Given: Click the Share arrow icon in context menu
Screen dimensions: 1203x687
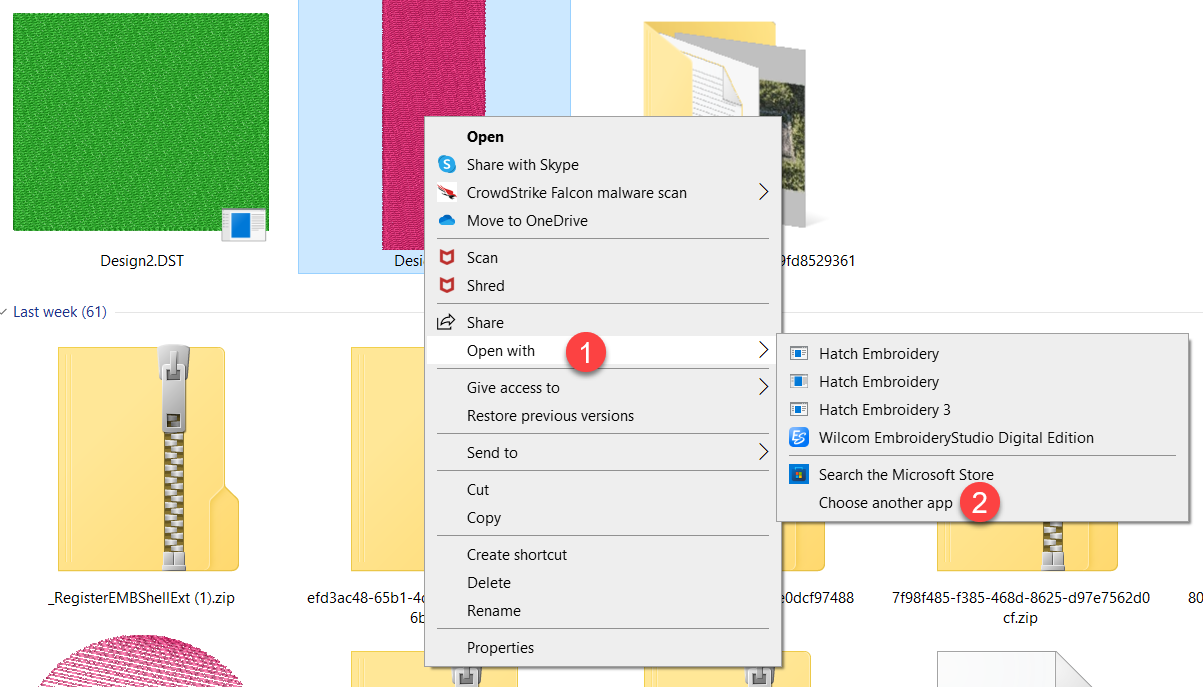Looking at the screenshot, I should click(x=447, y=323).
